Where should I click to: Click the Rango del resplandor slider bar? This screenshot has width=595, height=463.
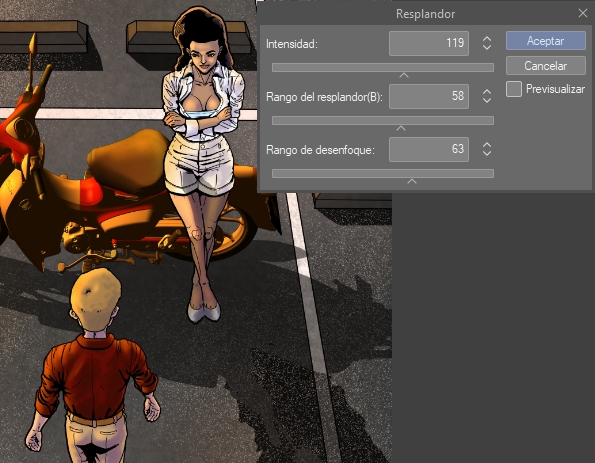(383, 121)
